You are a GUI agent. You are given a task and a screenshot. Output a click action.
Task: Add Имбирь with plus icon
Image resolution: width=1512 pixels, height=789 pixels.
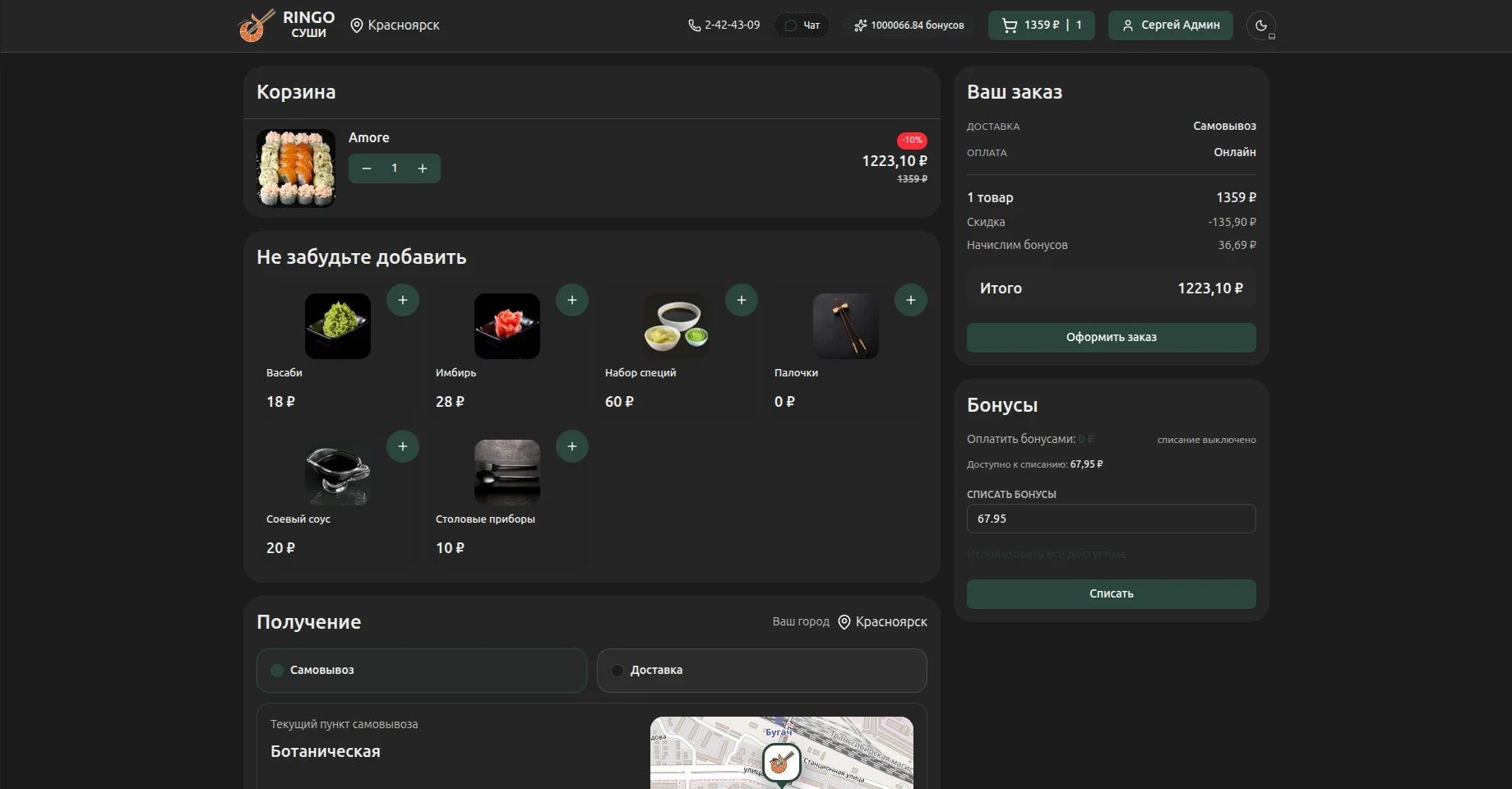pyautogui.click(x=572, y=300)
